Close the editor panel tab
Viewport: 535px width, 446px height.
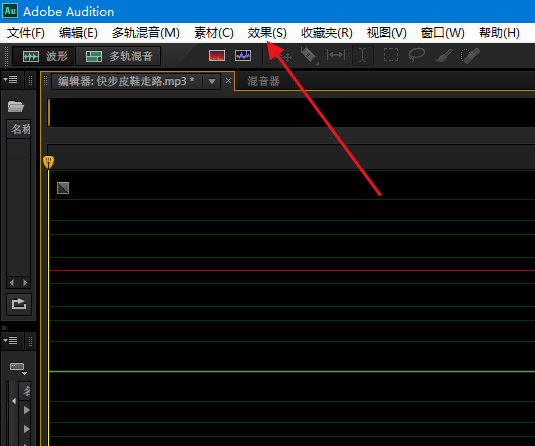[228, 81]
